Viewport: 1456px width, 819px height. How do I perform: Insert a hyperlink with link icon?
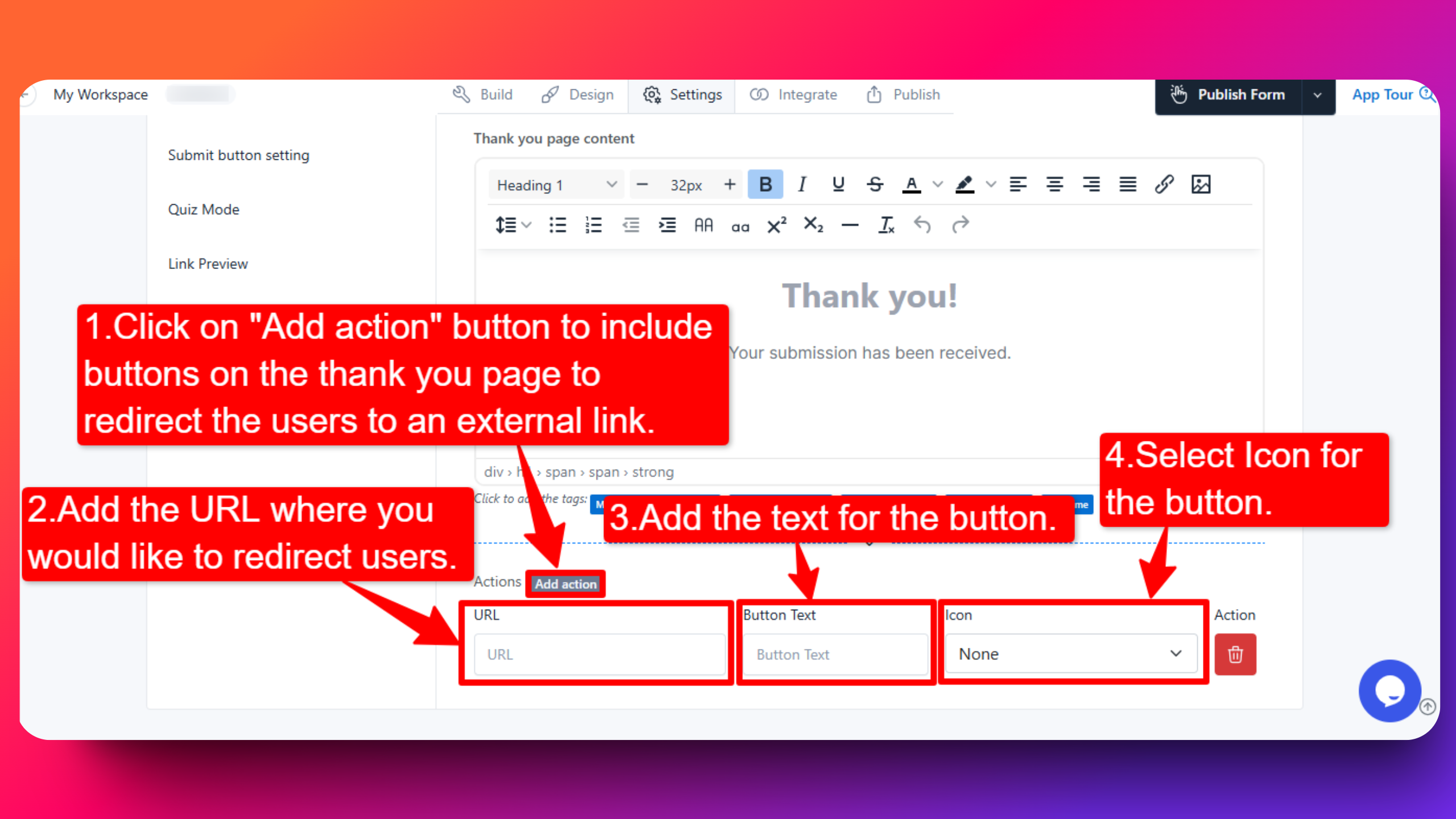tap(1164, 184)
